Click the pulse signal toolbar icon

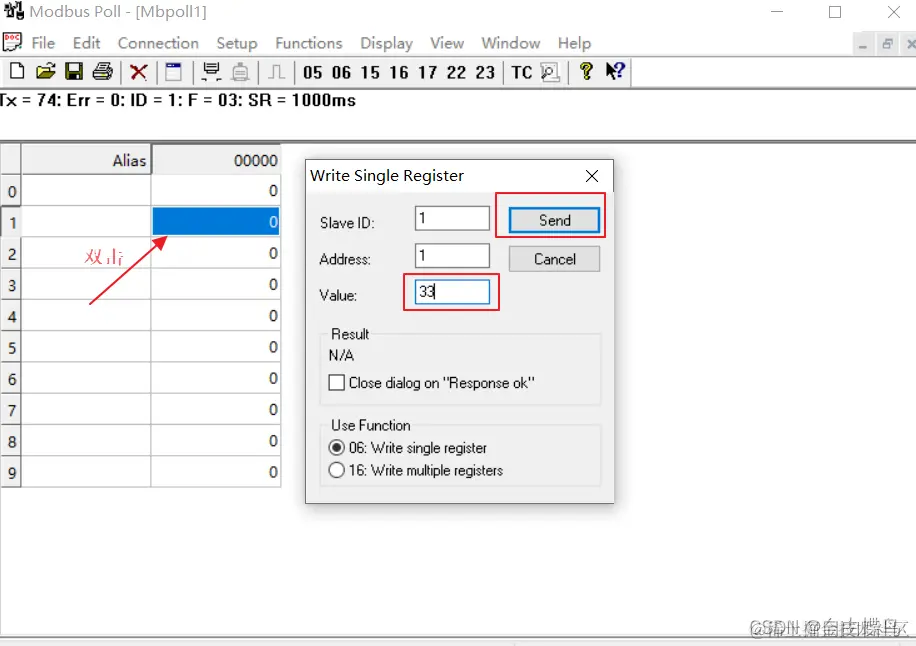click(276, 72)
